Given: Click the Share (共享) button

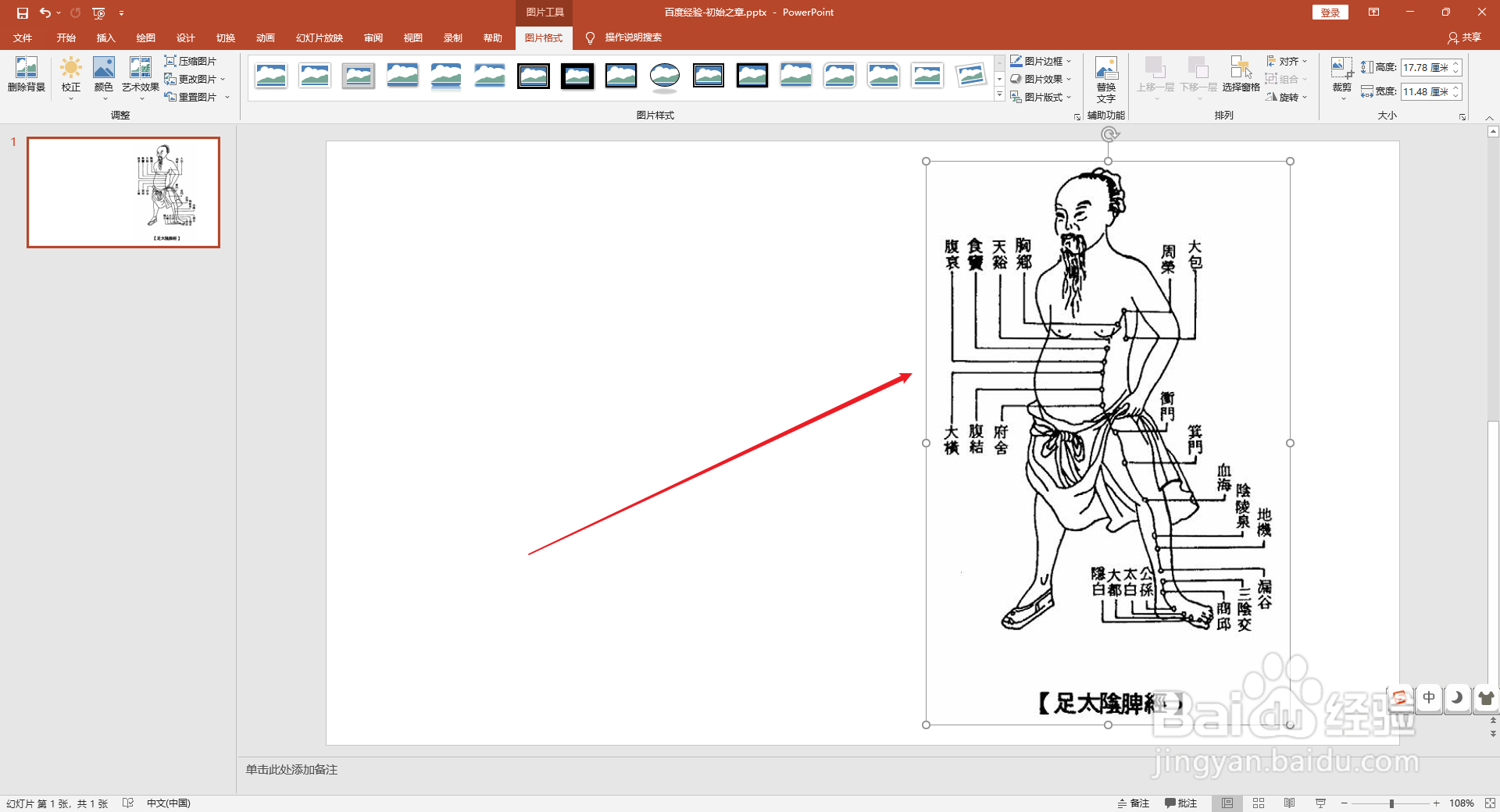Looking at the screenshot, I should pos(1464,37).
